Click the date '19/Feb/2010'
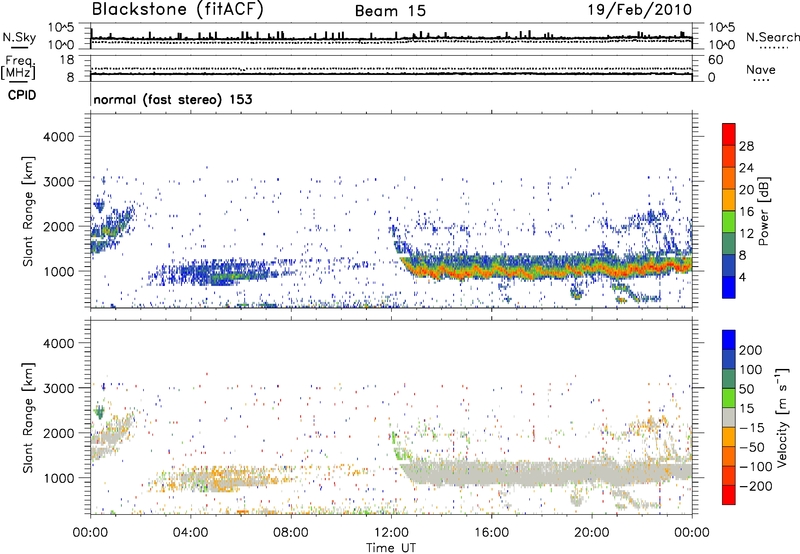The height and width of the screenshot is (554, 800). tap(640, 10)
